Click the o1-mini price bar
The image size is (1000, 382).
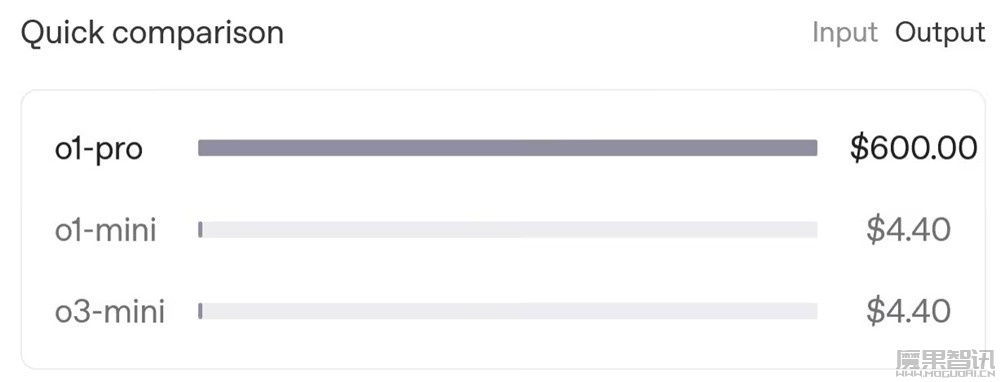point(508,230)
